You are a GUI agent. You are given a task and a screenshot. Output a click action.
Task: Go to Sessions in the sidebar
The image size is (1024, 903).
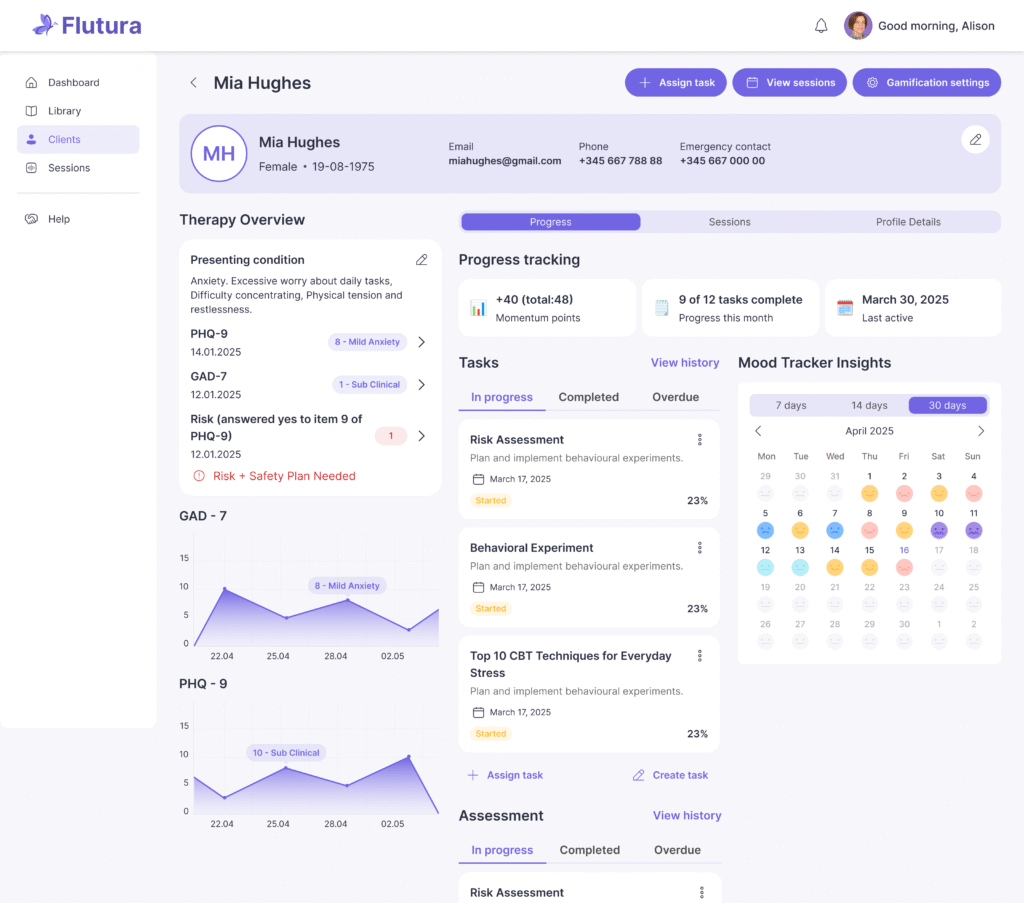[67, 167]
